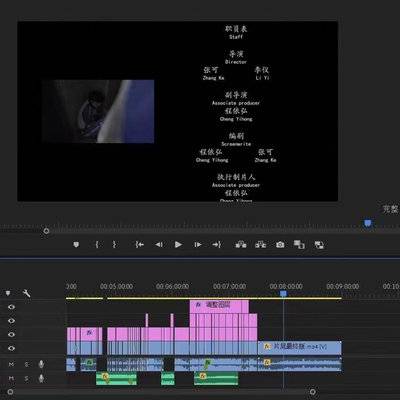Click the timeline scrollbar left handle
The image size is (400, 400).
tap(10, 392)
